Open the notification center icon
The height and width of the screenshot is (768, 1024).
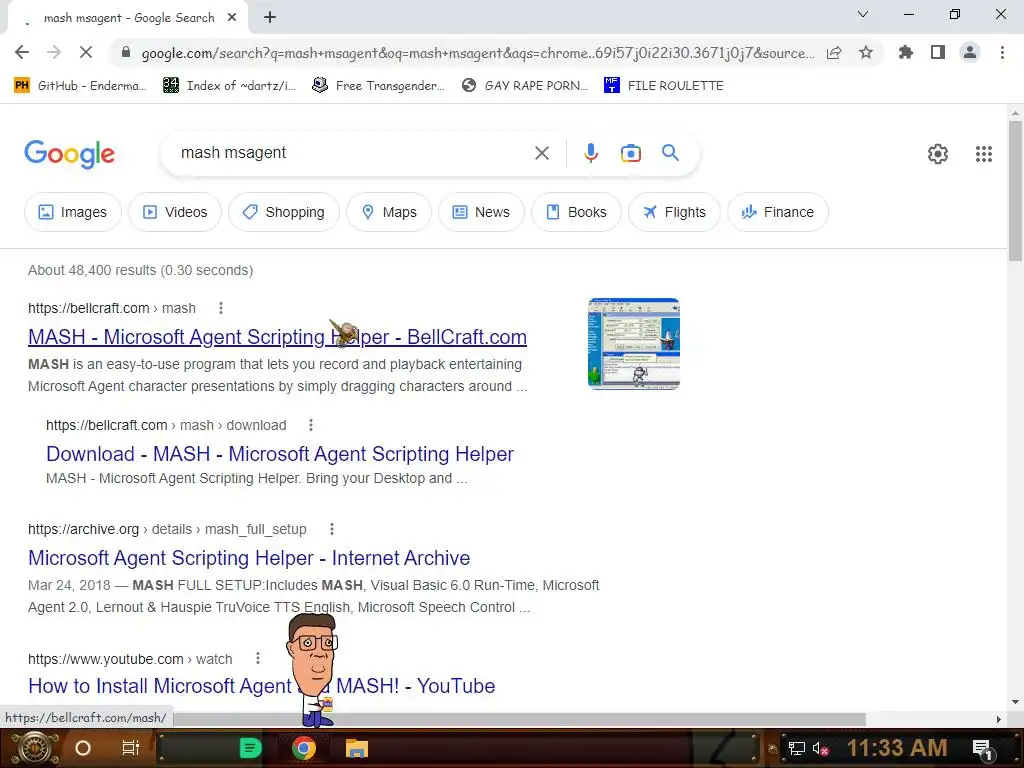(x=983, y=748)
